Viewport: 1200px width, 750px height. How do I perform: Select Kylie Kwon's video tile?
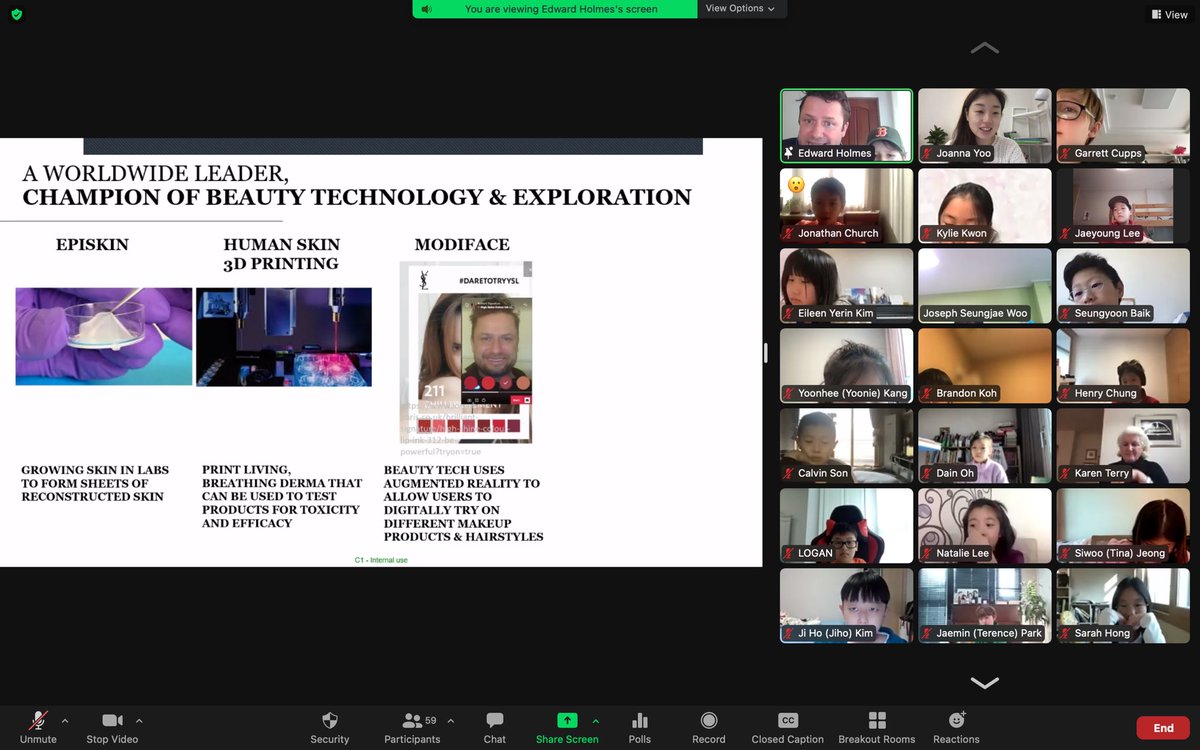[x=985, y=206]
